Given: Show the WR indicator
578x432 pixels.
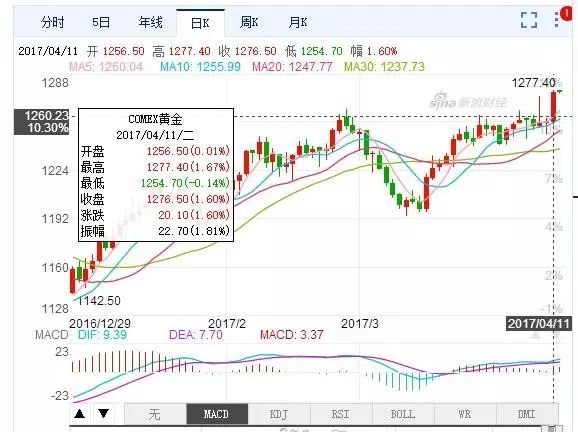Looking at the screenshot, I should (464, 414).
